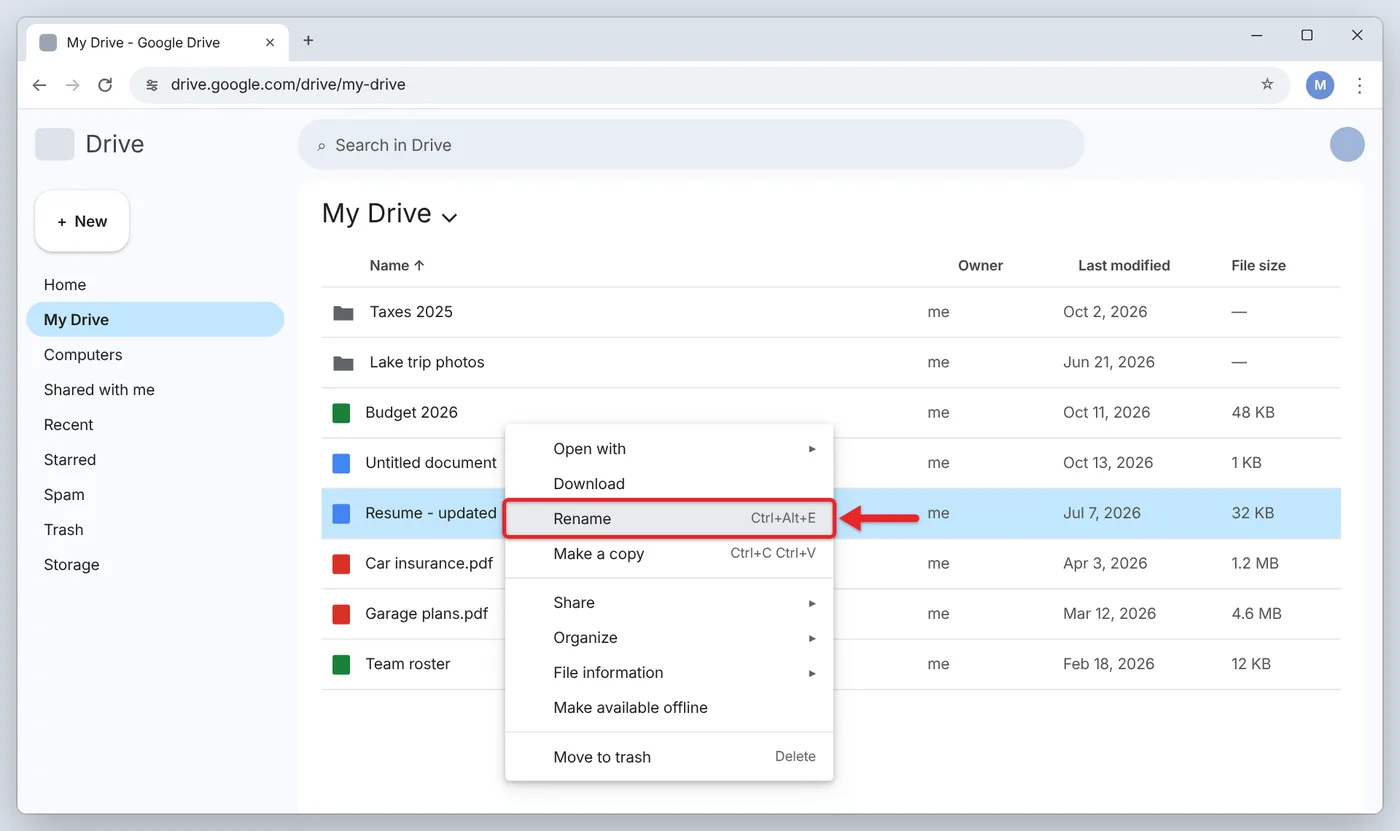
Task: Select the Taxes 2025 folder name
Action: click(411, 312)
